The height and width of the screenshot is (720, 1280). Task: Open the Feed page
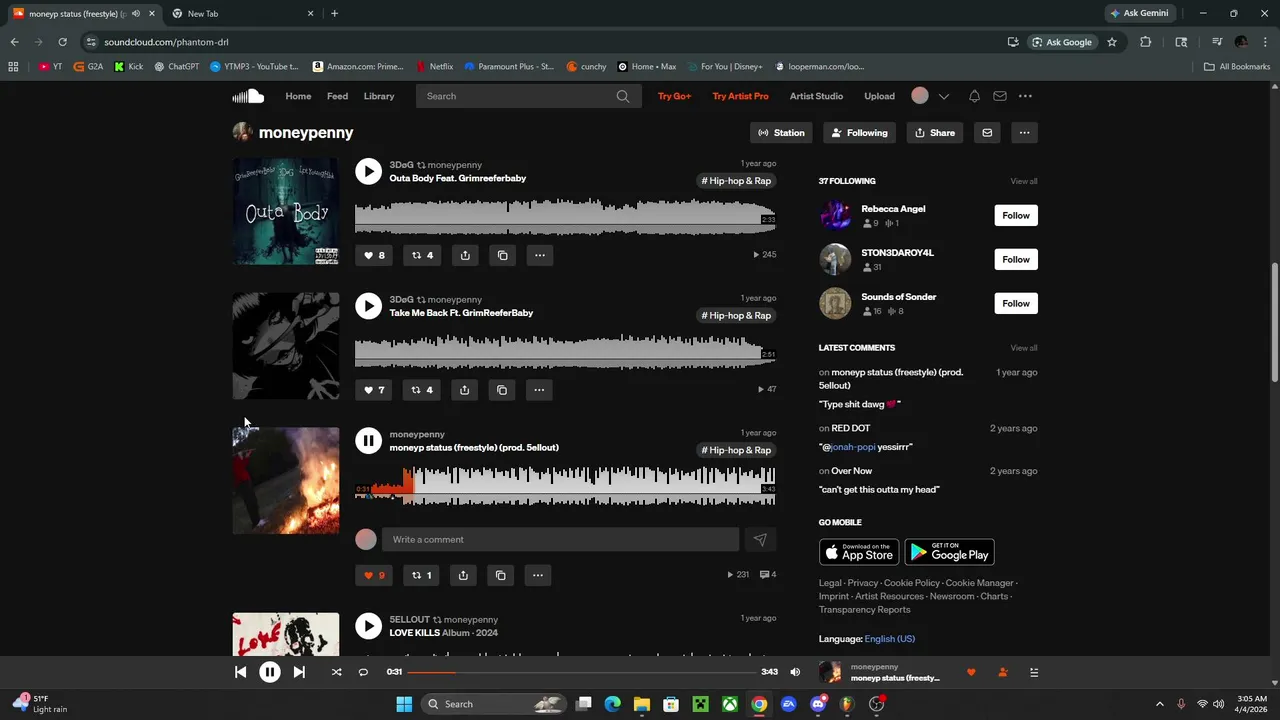point(338,96)
